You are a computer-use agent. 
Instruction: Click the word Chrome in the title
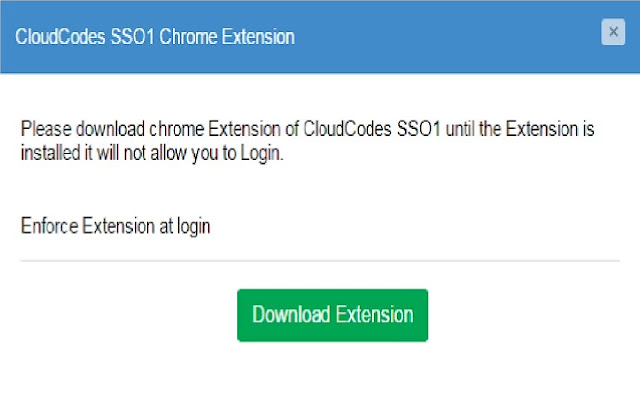point(195,37)
